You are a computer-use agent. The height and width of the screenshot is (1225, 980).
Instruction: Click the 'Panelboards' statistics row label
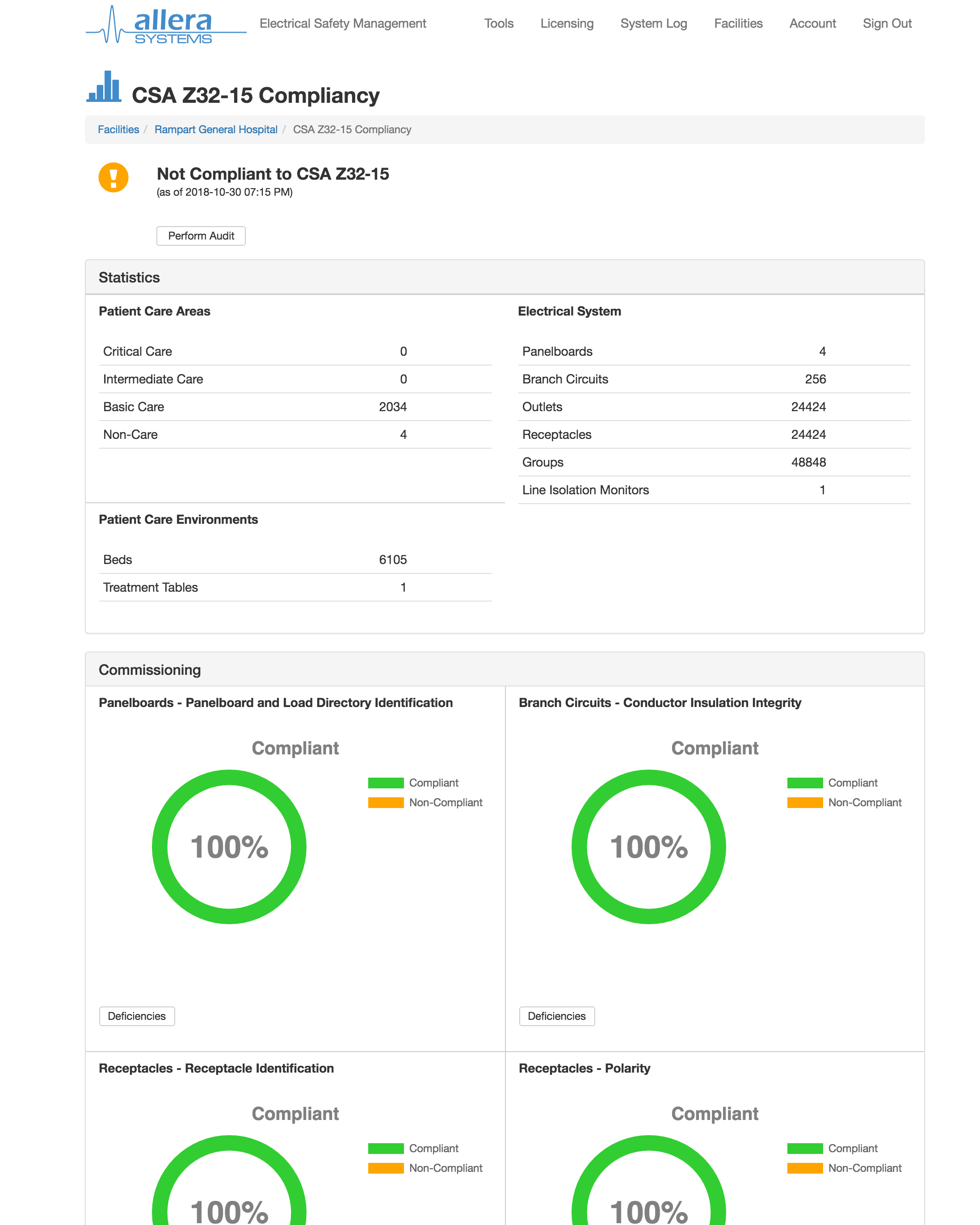tap(557, 351)
